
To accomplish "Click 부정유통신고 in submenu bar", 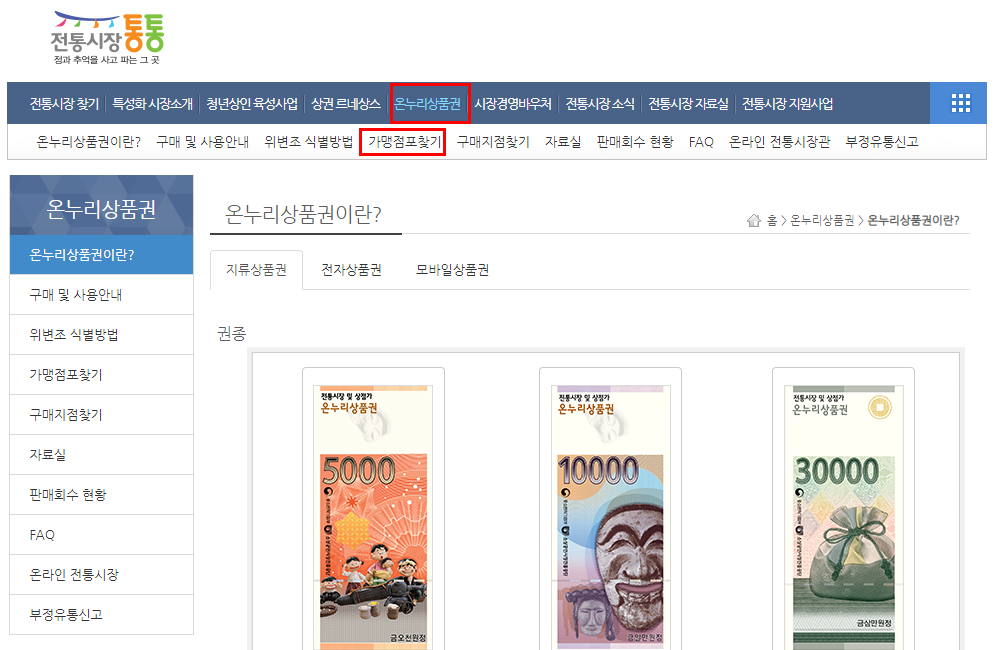I will 882,142.
